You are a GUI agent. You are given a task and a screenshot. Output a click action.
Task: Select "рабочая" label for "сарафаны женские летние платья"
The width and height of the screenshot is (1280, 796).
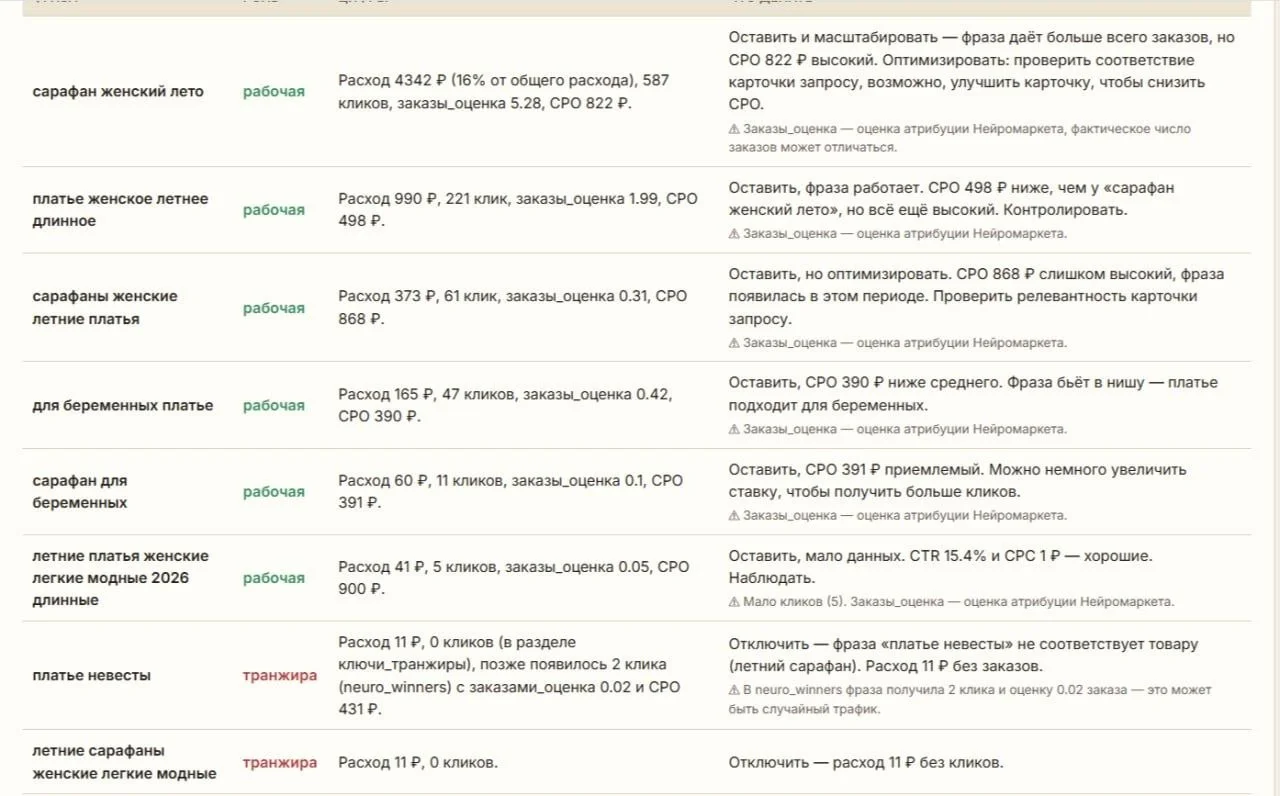[x=274, y=308]
